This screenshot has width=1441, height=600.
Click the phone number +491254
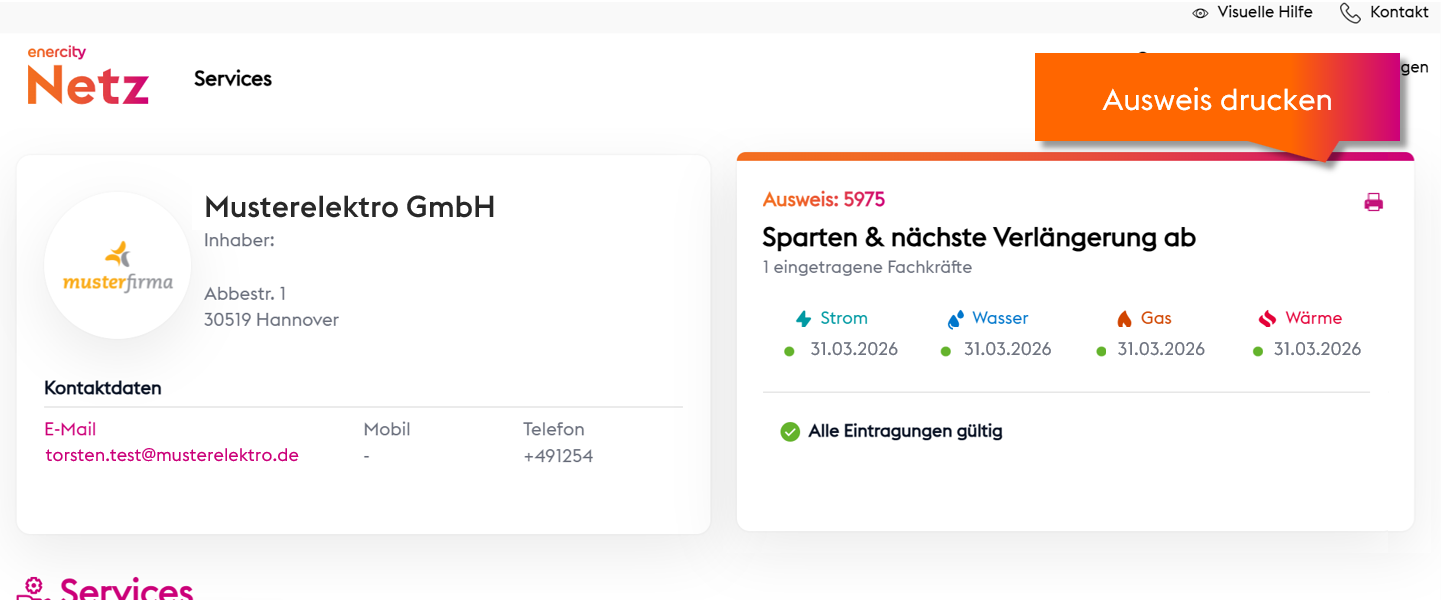coord(558,457)
